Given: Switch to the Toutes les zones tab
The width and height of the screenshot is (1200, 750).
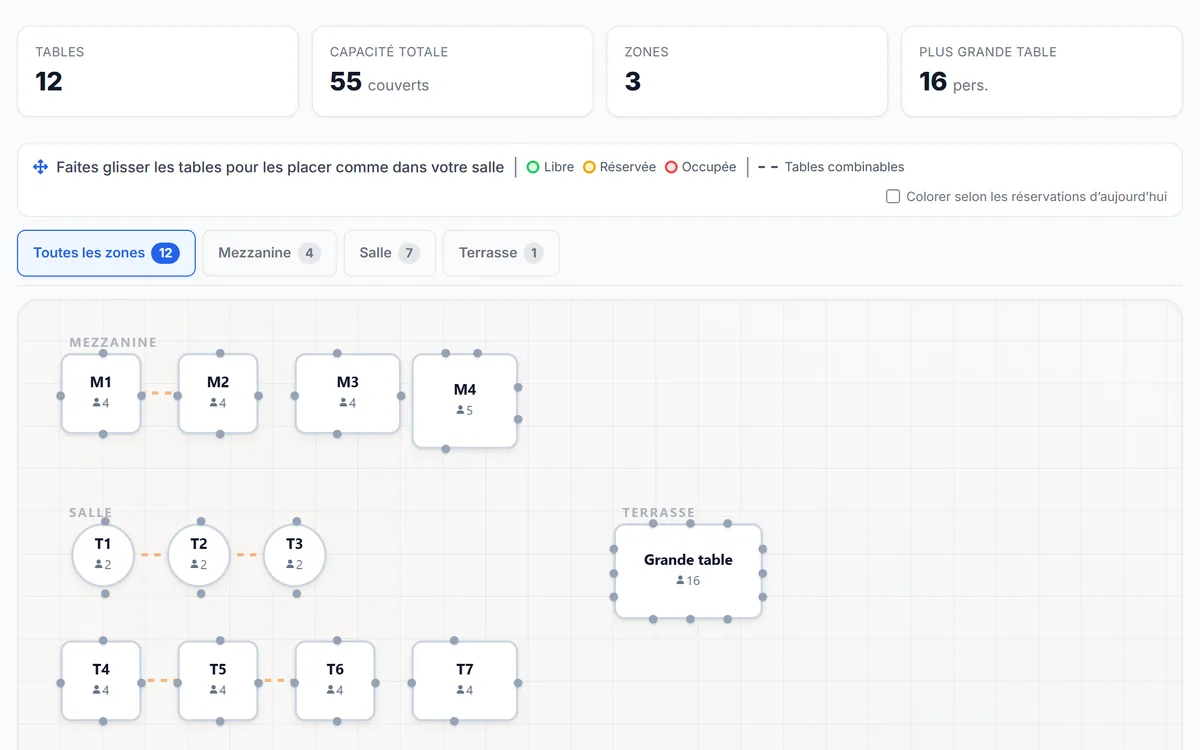Looking at the screenshot, I should [106, 253].
